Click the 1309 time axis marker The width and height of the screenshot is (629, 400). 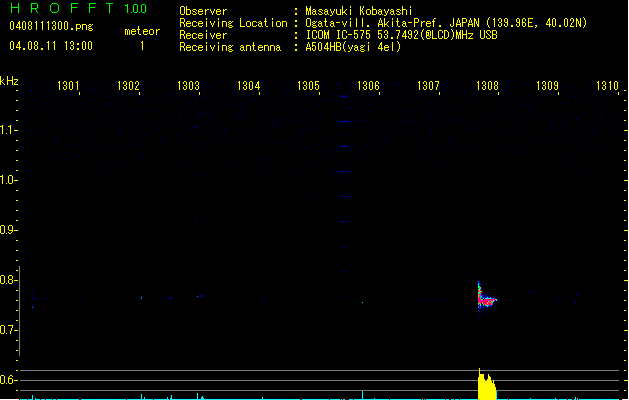(x=547, y=85)
